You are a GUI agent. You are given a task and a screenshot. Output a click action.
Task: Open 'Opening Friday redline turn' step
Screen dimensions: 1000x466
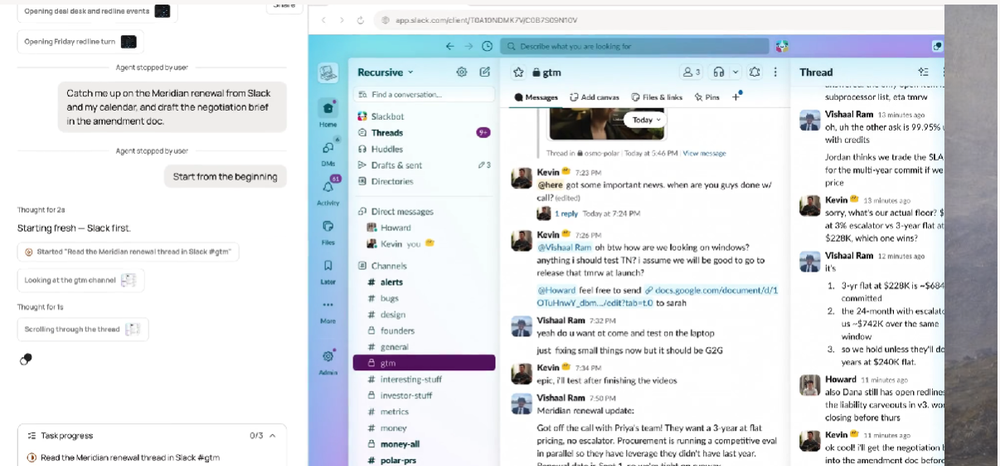pyautogui.click(x=80, y=41)
